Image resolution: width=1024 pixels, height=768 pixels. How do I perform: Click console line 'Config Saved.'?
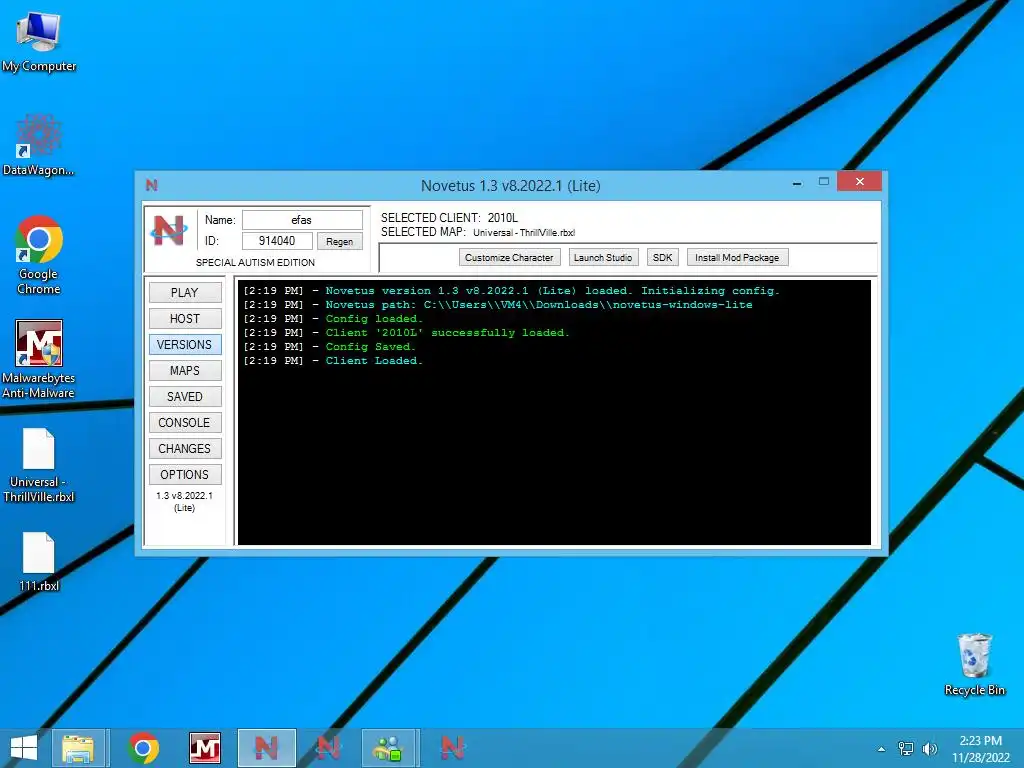coord(330,347)
